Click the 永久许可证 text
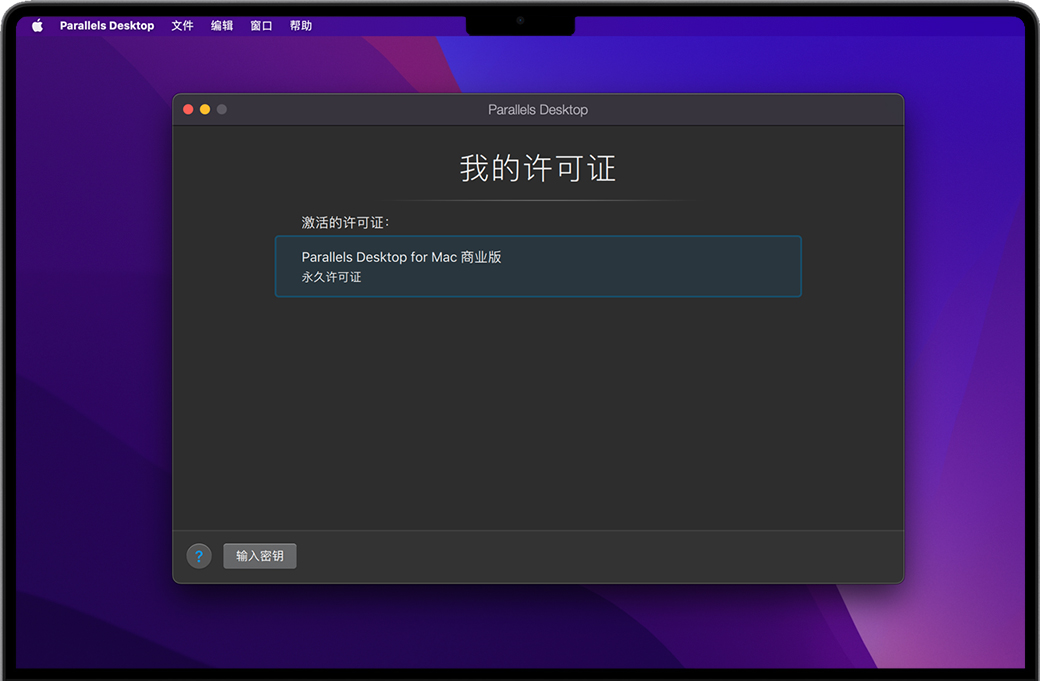This screenshot has width=1040, height=681. tap(332, 277)
